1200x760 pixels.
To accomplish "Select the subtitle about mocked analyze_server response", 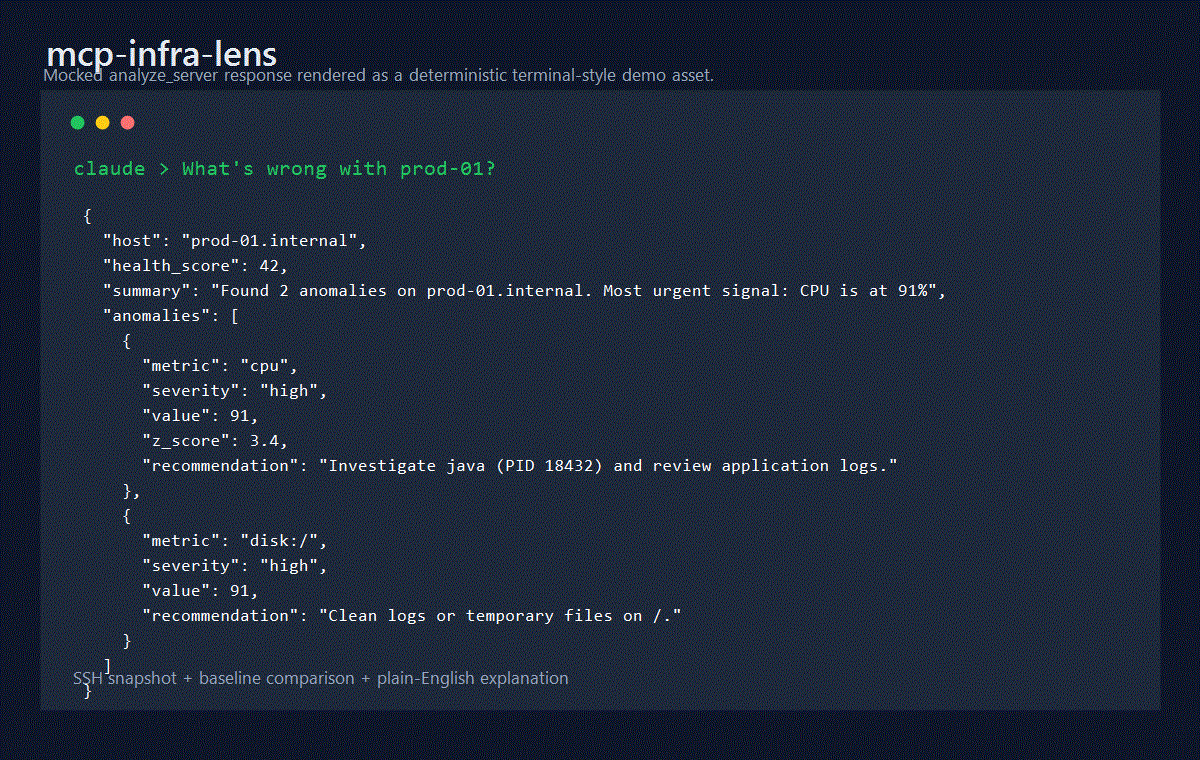I will [x=377, y=75].
